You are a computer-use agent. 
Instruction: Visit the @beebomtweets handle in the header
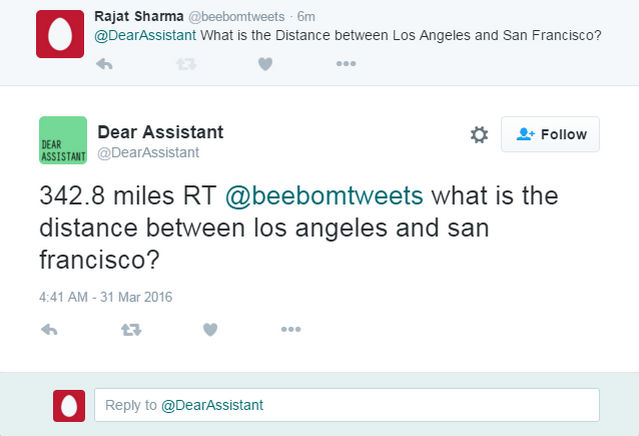pyautogui.click(x=236, y=17)
